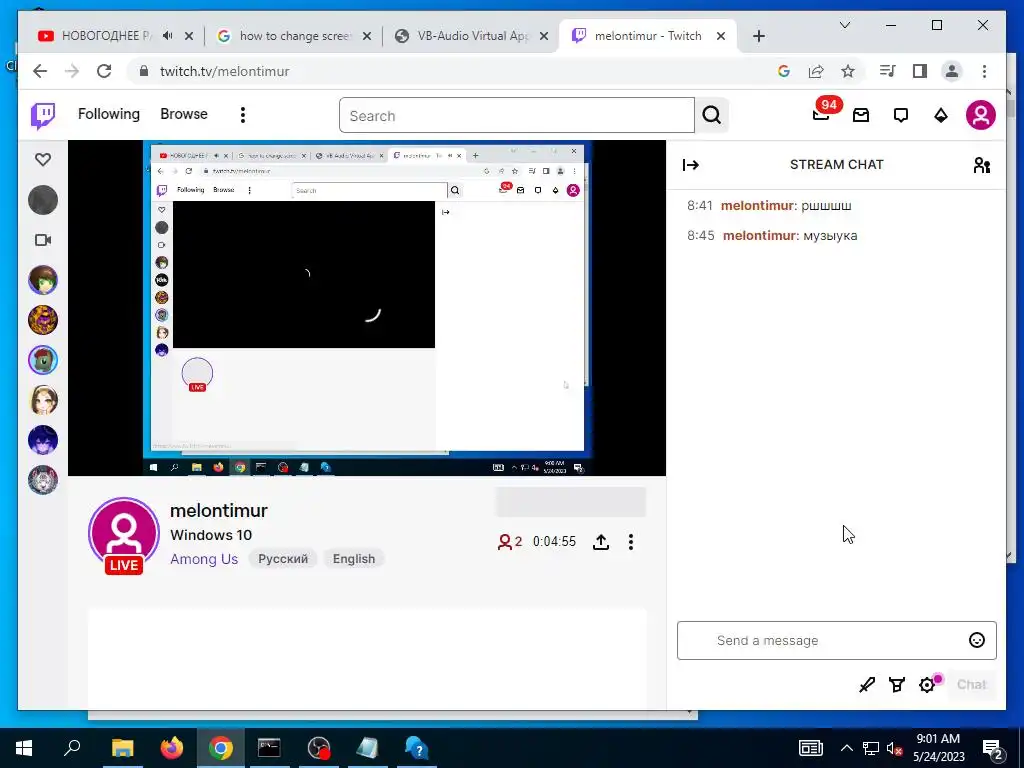
Task: Click Get Bits diamond icon
Action: (x=940, y=116)
